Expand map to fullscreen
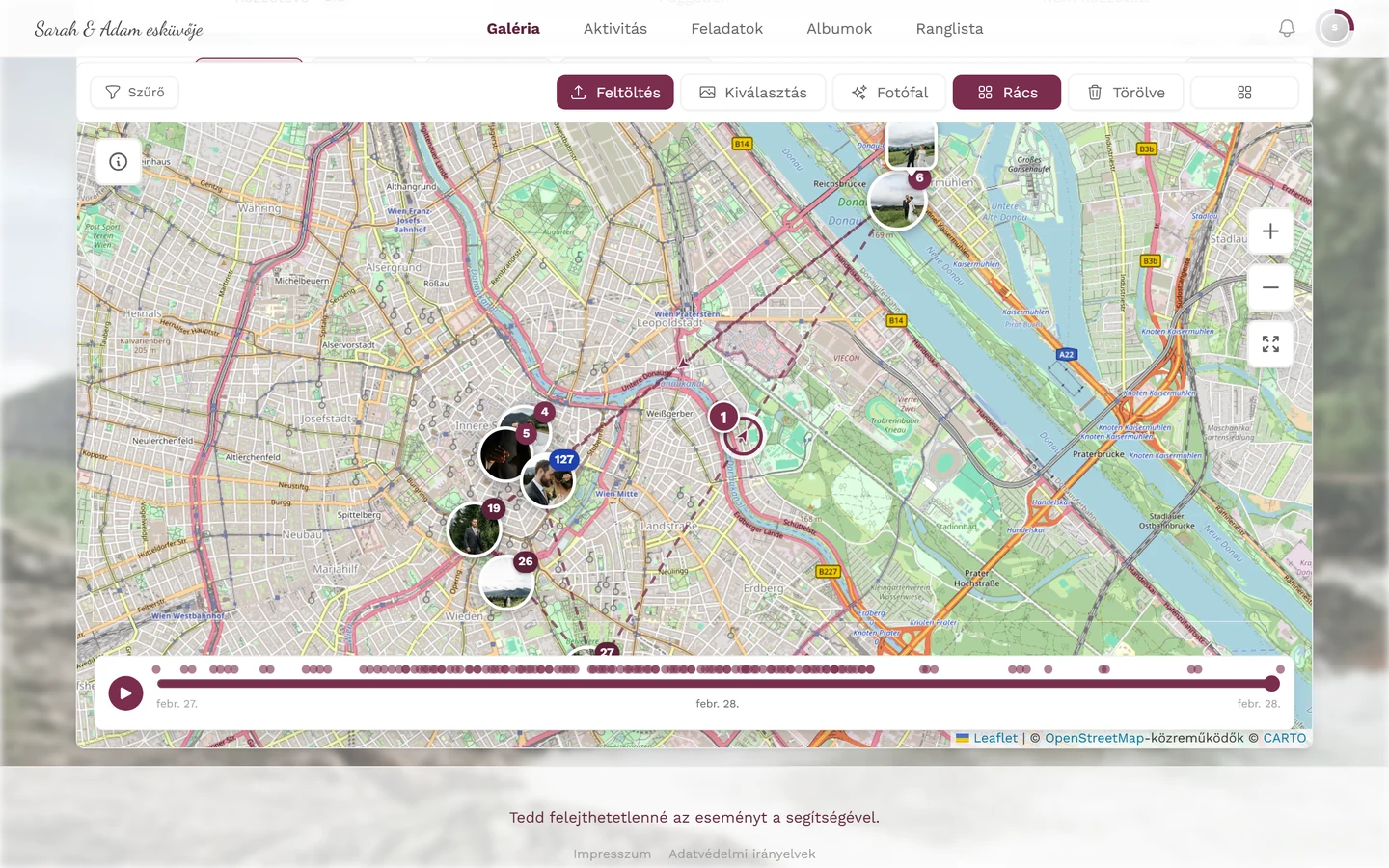Image resolution: width=1389 pixels, height=868 pixels. pyautogui.click(x=1270, y=344)
